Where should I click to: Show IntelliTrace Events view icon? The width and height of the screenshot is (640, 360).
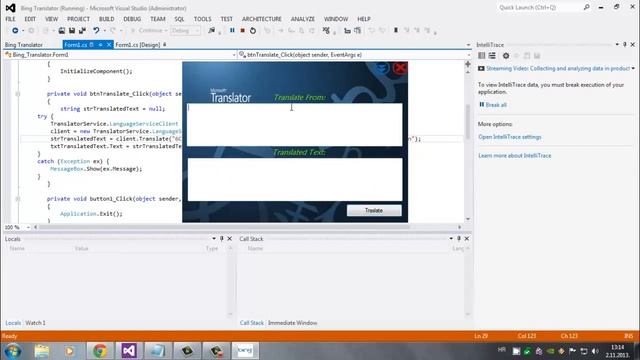pyautogui.click(x=482, y=56)
